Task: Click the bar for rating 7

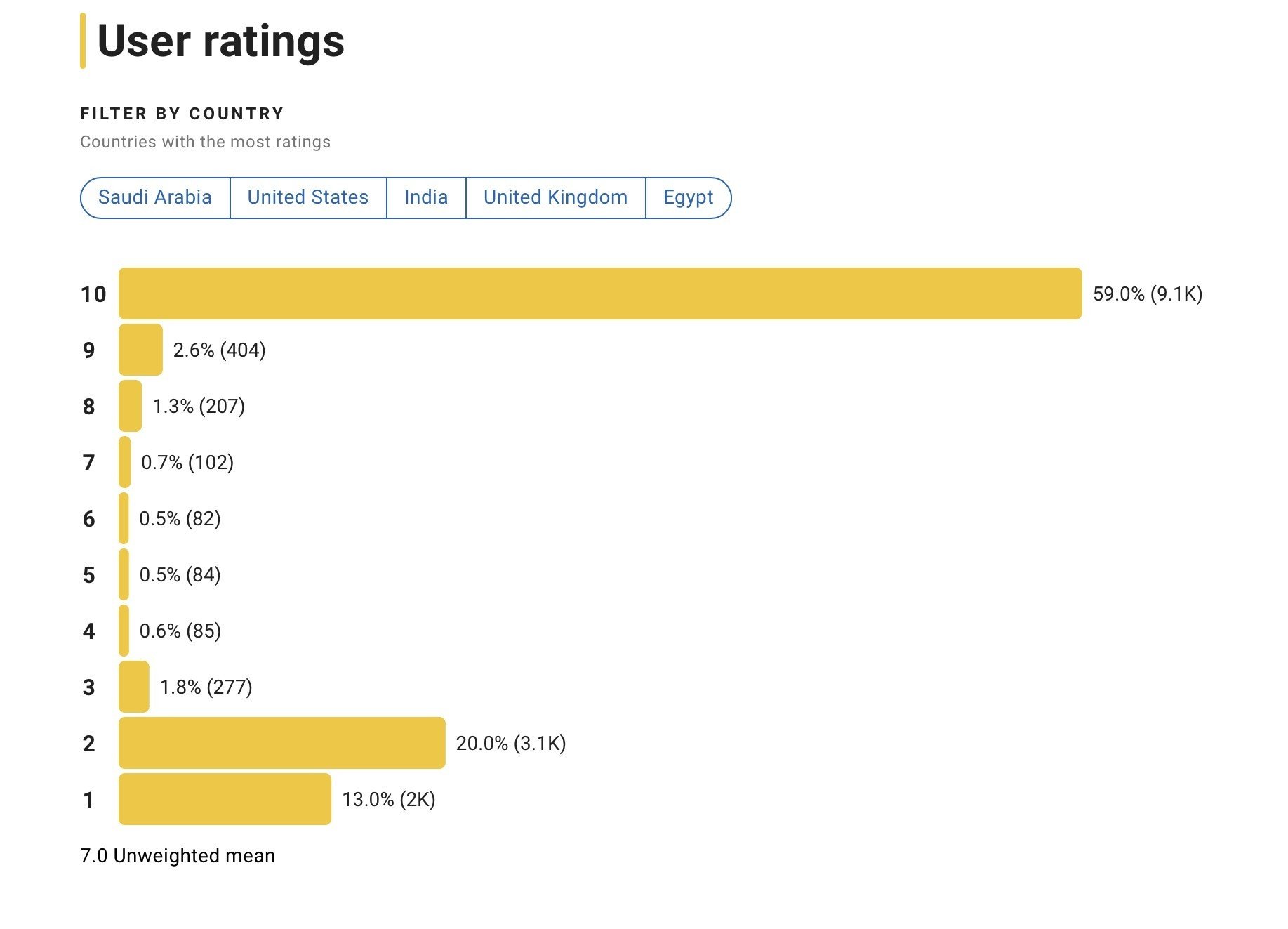Action: (x=125, y=462)
